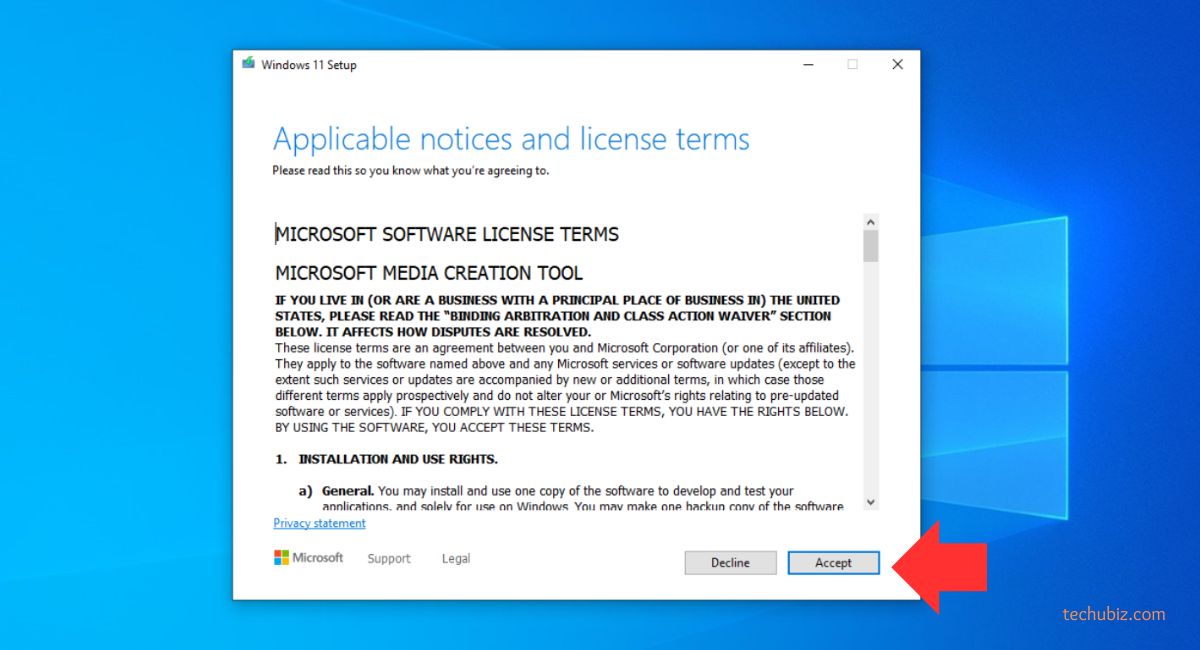Screen dimensions: 1200x650
Task: Click the Windows 11 Setup title bar icon
Action: (248, 64)
